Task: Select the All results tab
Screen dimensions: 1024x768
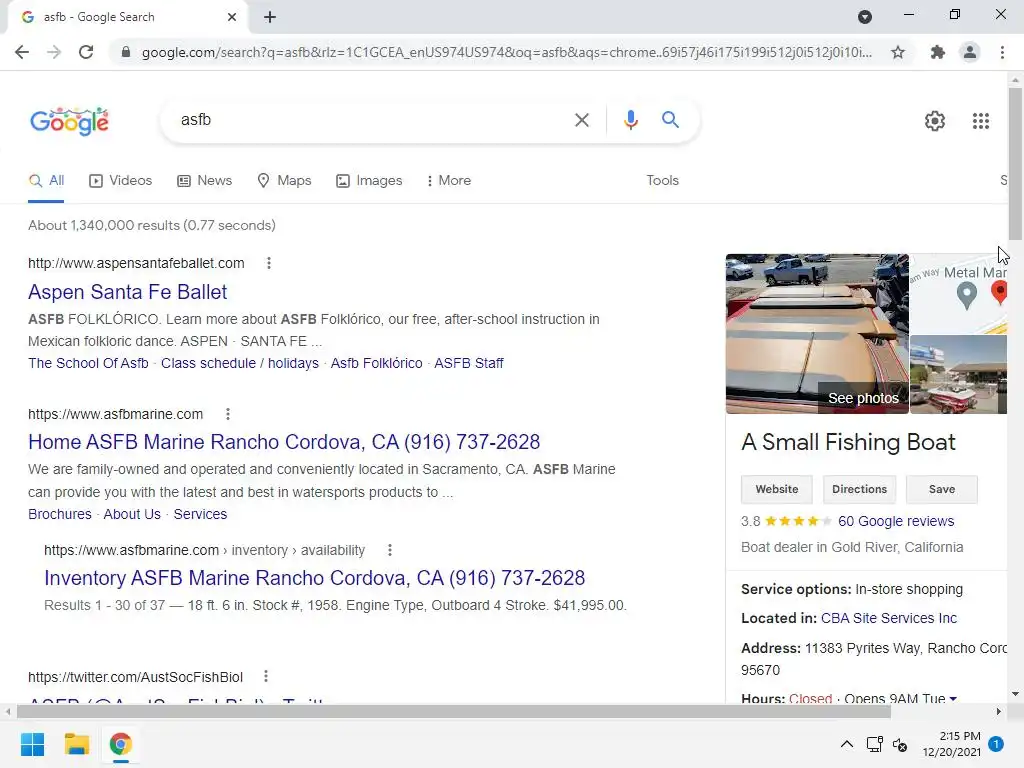Action: click(x=46, y=181)
